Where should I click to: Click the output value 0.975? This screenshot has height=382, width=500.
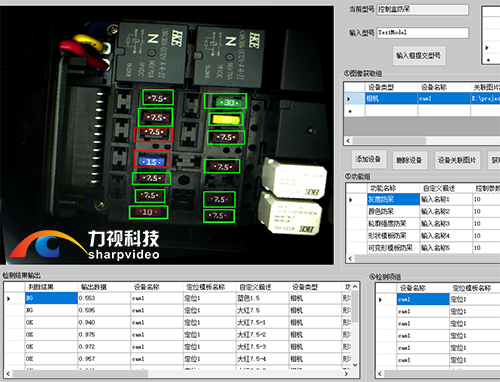[x=104, y=334]
